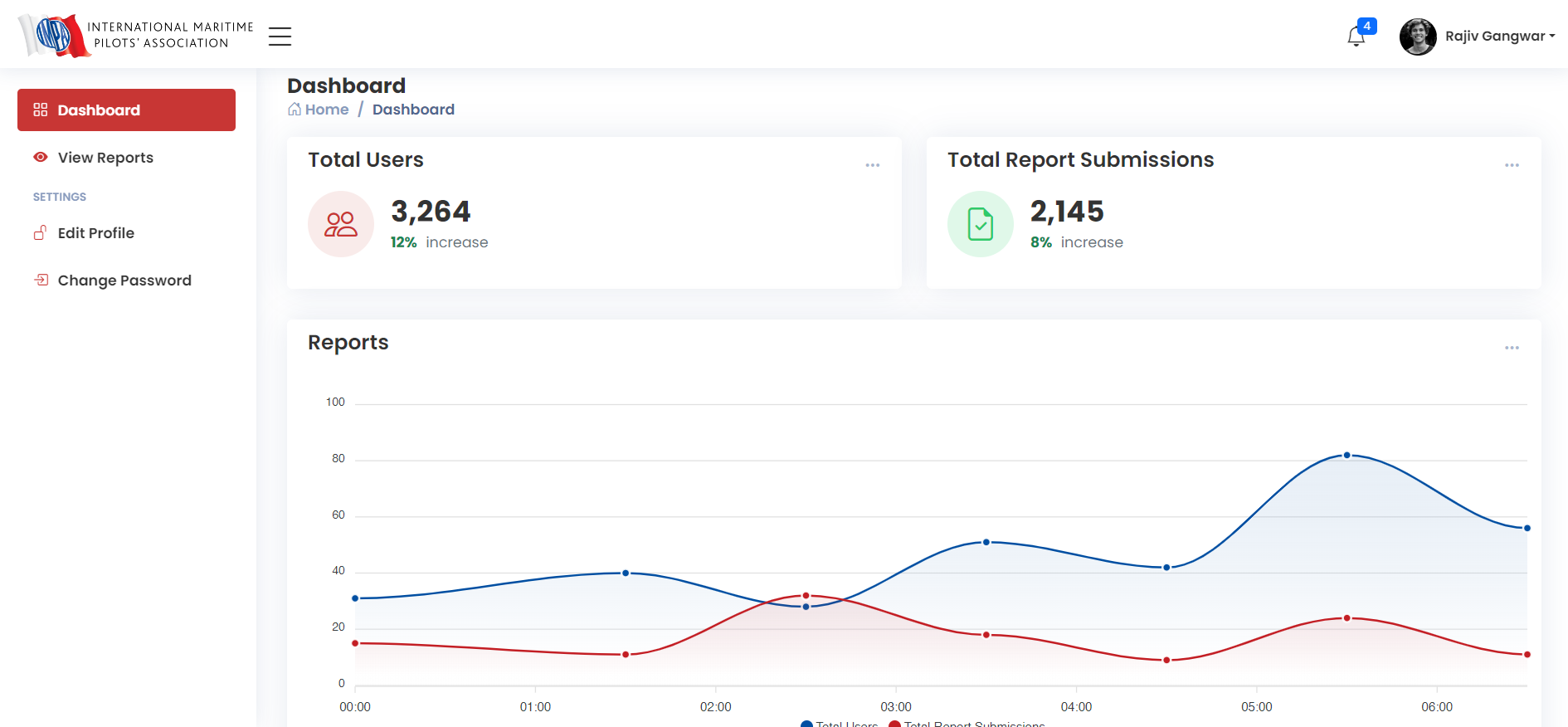Open the Dashboard sidebar item
This screenshot has width=1568, height=727.
126,110
